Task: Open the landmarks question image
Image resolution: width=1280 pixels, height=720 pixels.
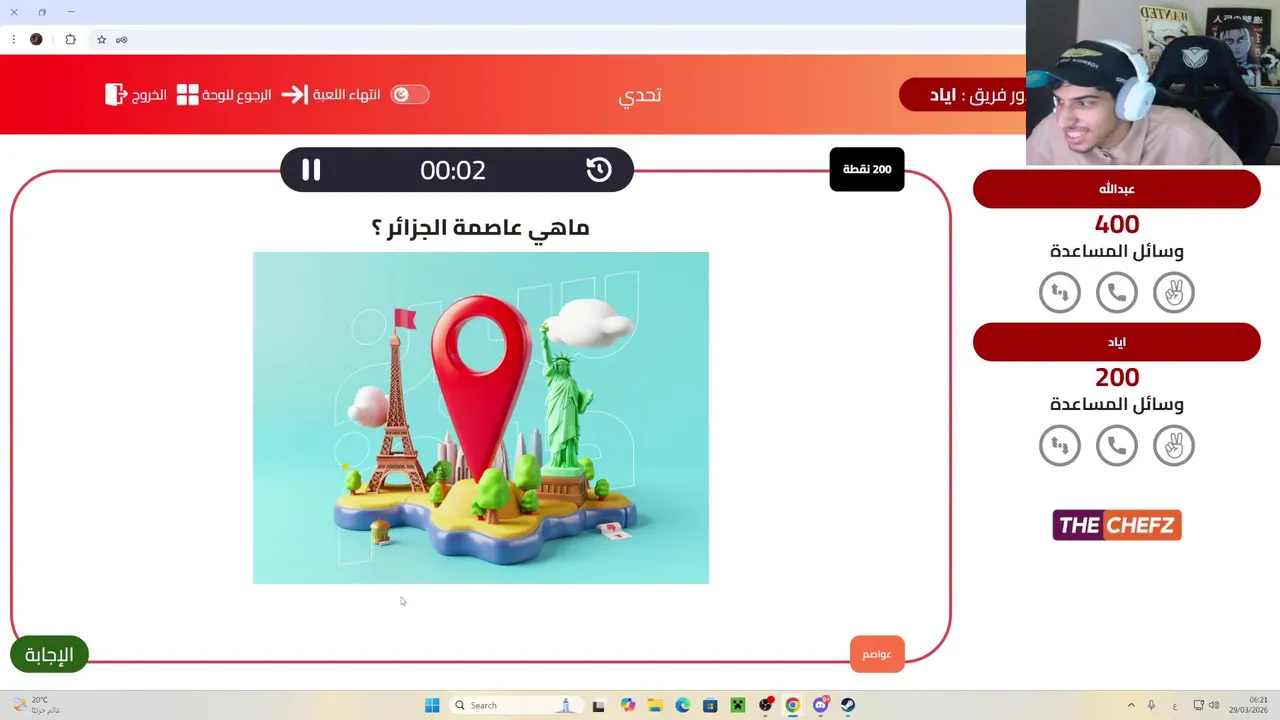Action: coord(481,418)
